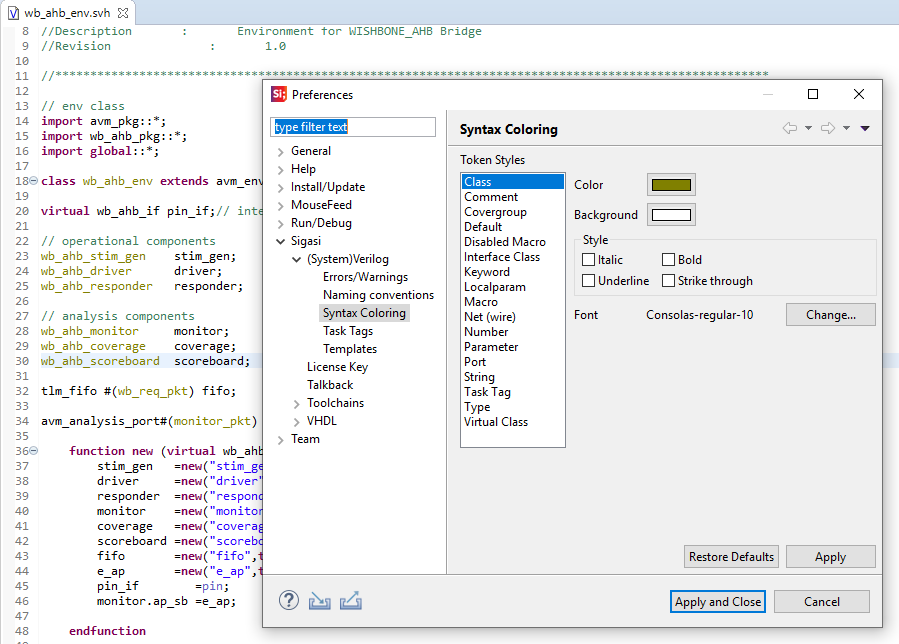Open back history dropdown arrow
The height and width of the screenshot is (644, 899).
(808, 128)
